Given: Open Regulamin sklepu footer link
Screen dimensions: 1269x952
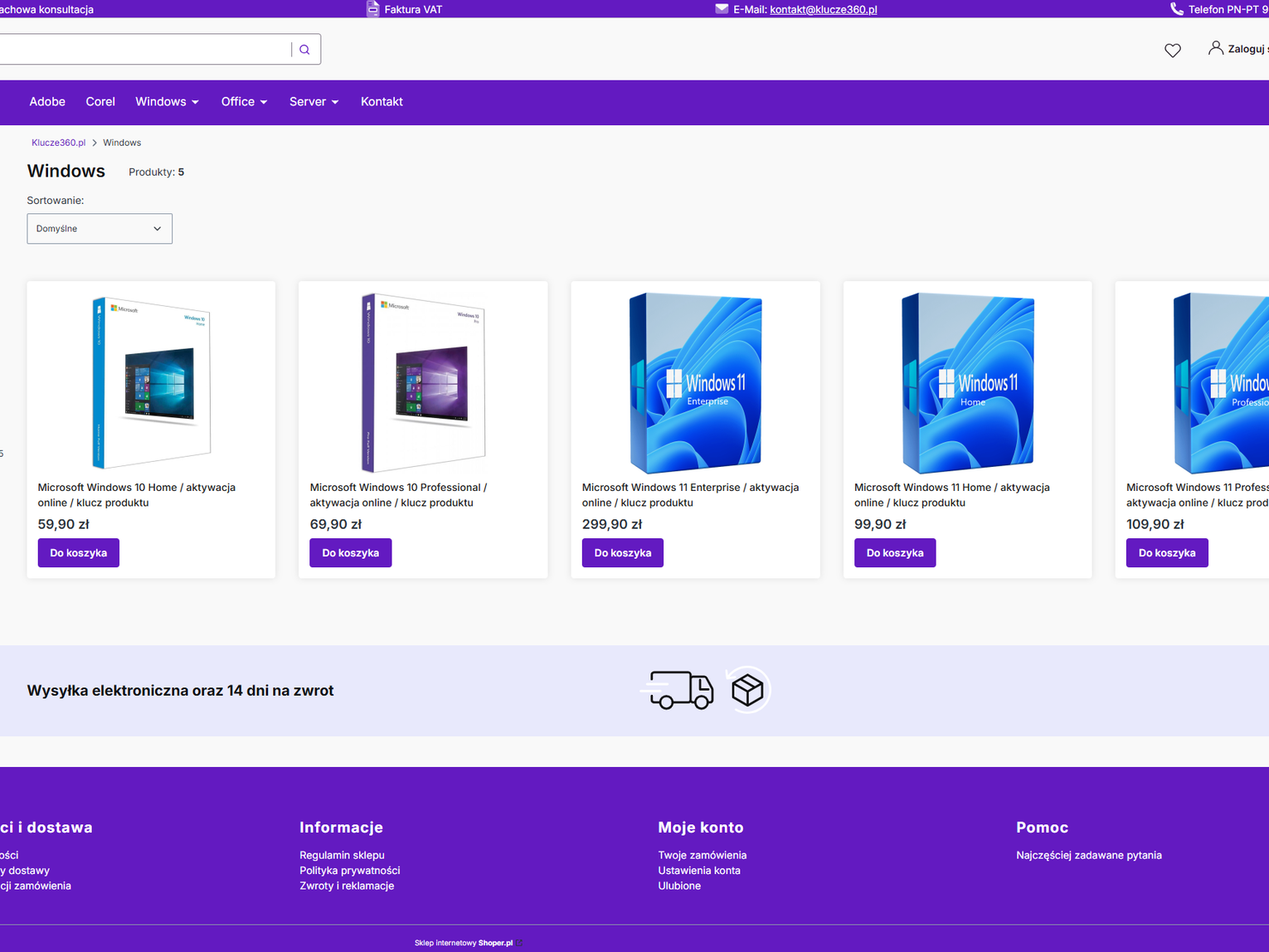Looking at the screenshot, I should 342,855.
